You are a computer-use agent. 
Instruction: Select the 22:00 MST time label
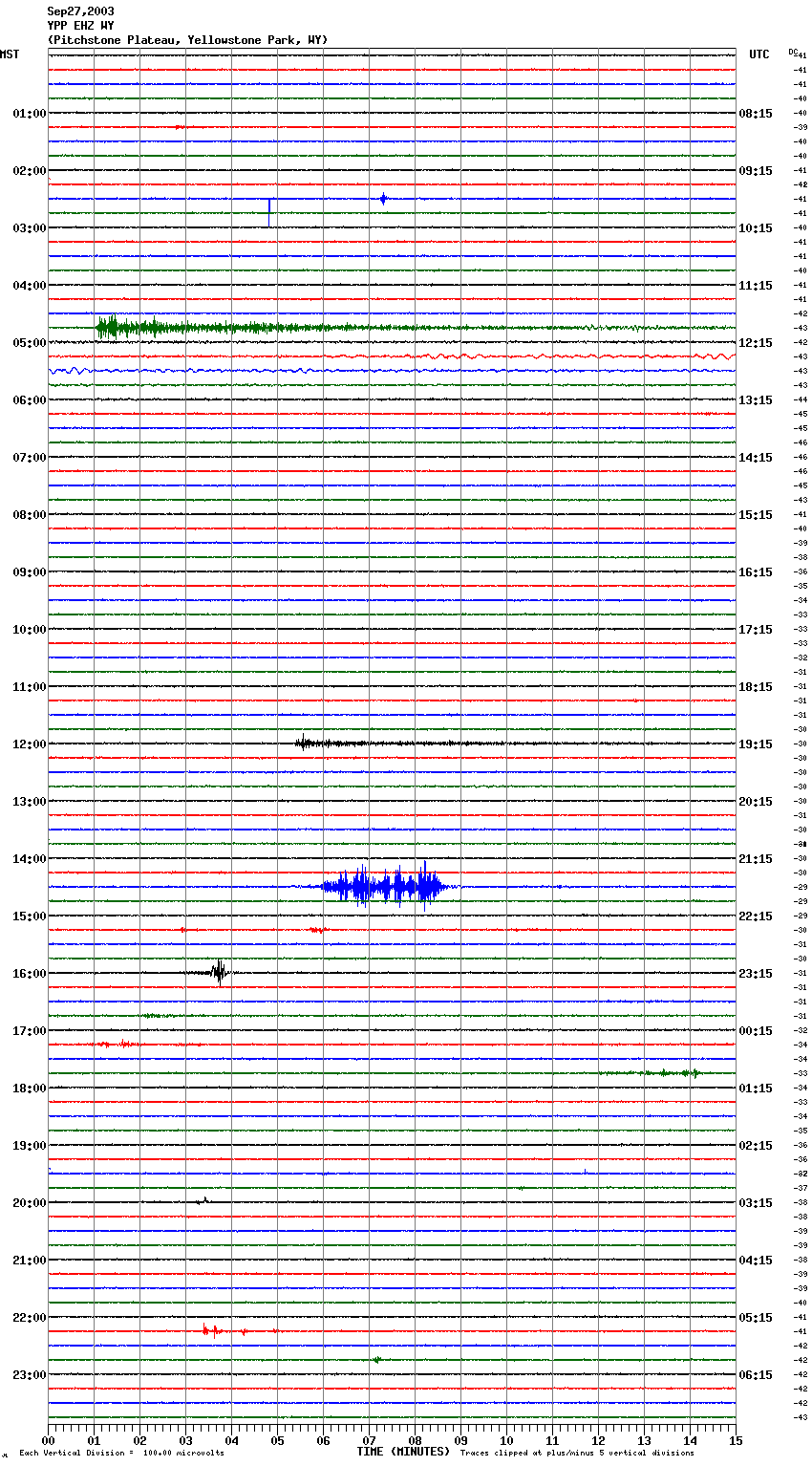click(x=30, y=1318)
